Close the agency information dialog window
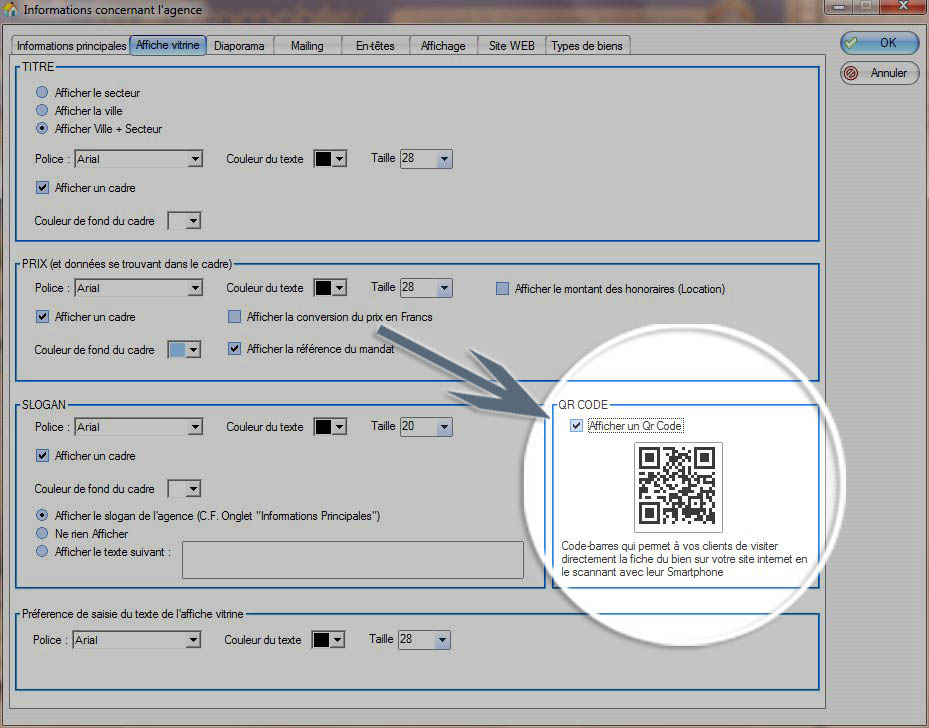Viewport: 929px width, 728px height. (903, 7)
